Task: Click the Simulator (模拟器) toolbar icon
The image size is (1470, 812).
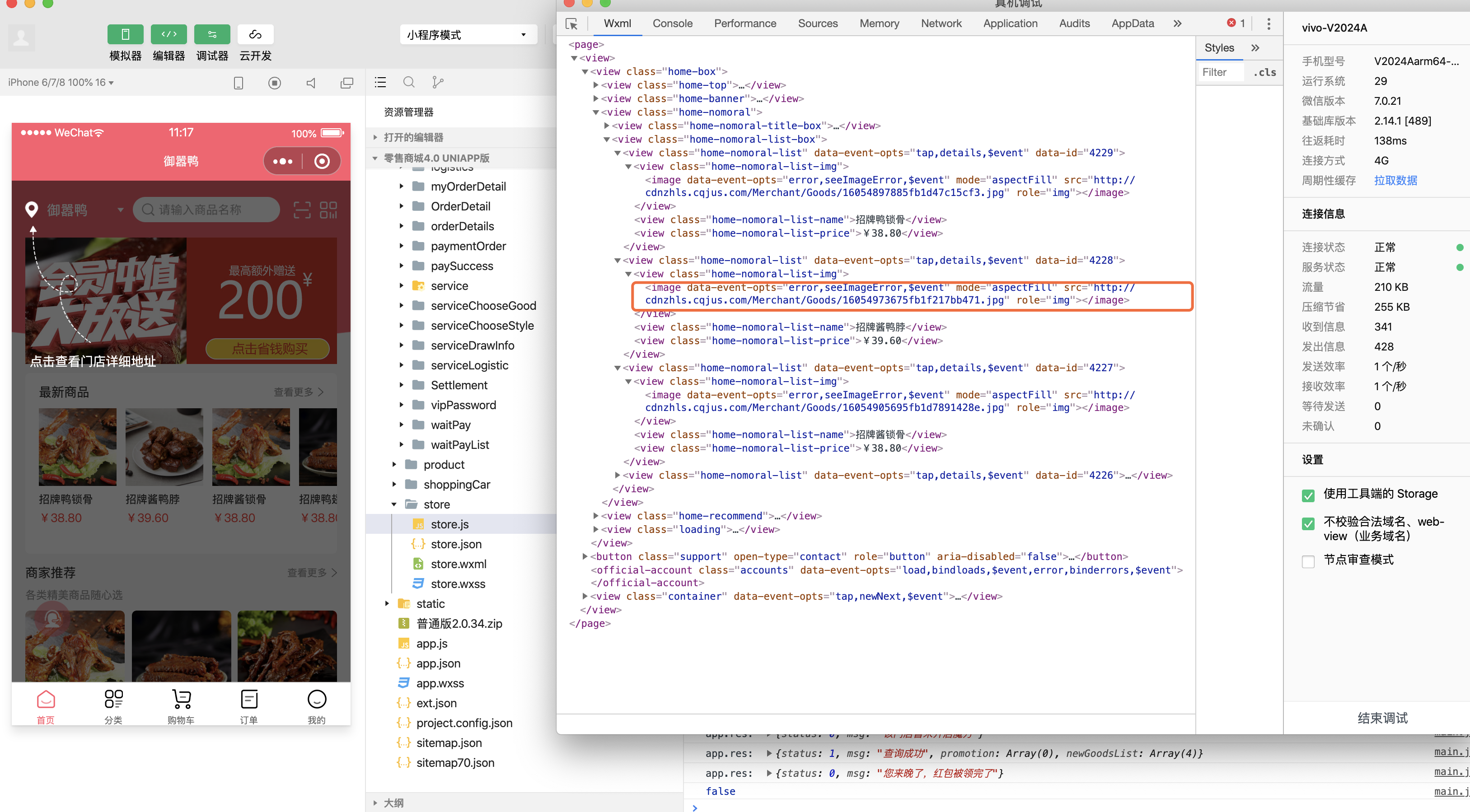Action: click(125, 34)
